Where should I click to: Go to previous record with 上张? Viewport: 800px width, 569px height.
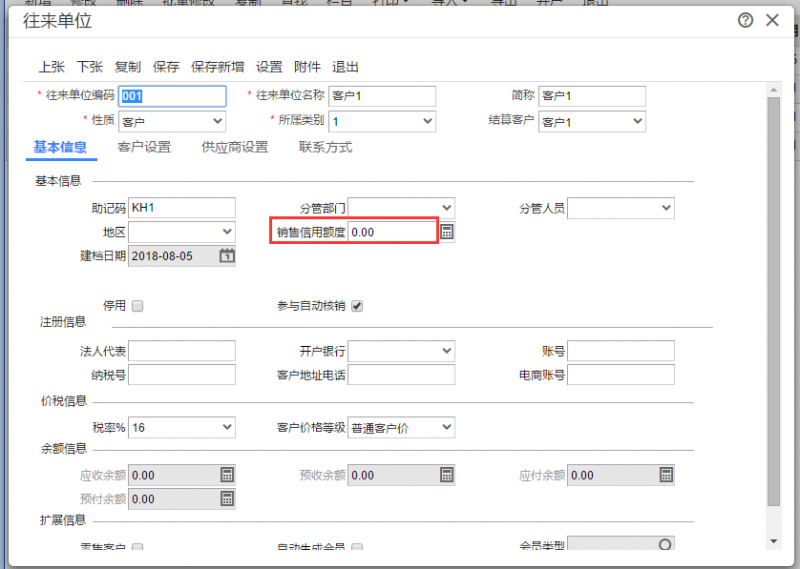tap(52, 67)
